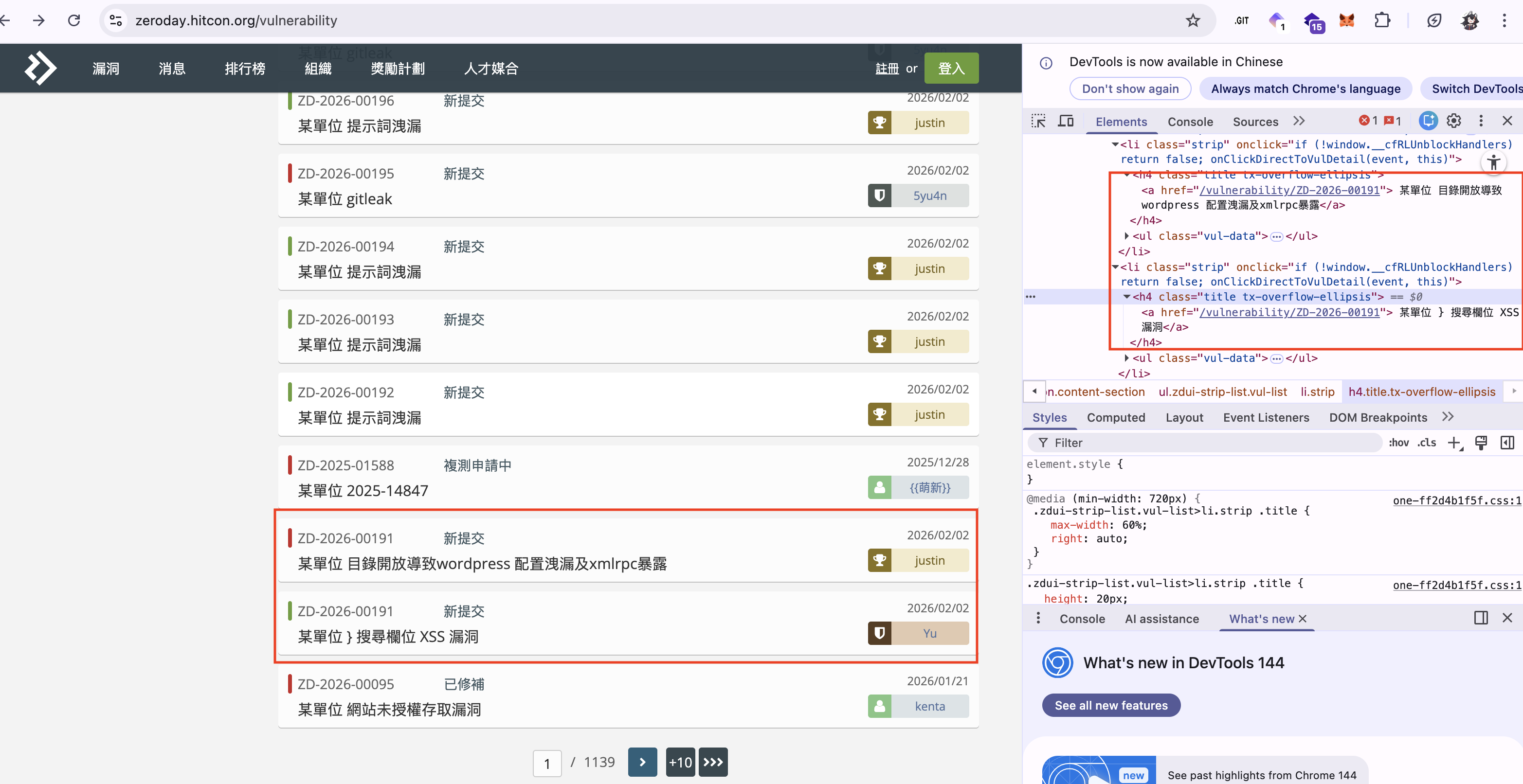Click the red error count indicator
This screenshot has width=1523, height=784.
[1368, 121]
